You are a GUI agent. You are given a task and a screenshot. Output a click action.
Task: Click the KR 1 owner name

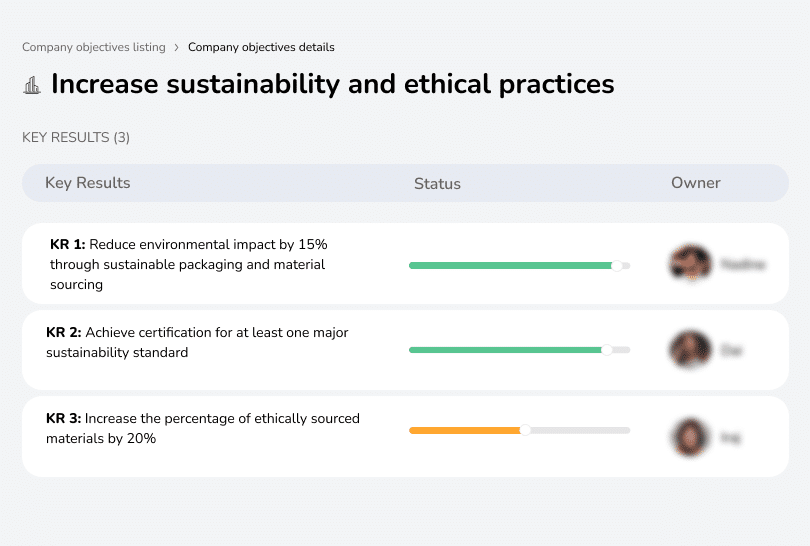[743, 264]
